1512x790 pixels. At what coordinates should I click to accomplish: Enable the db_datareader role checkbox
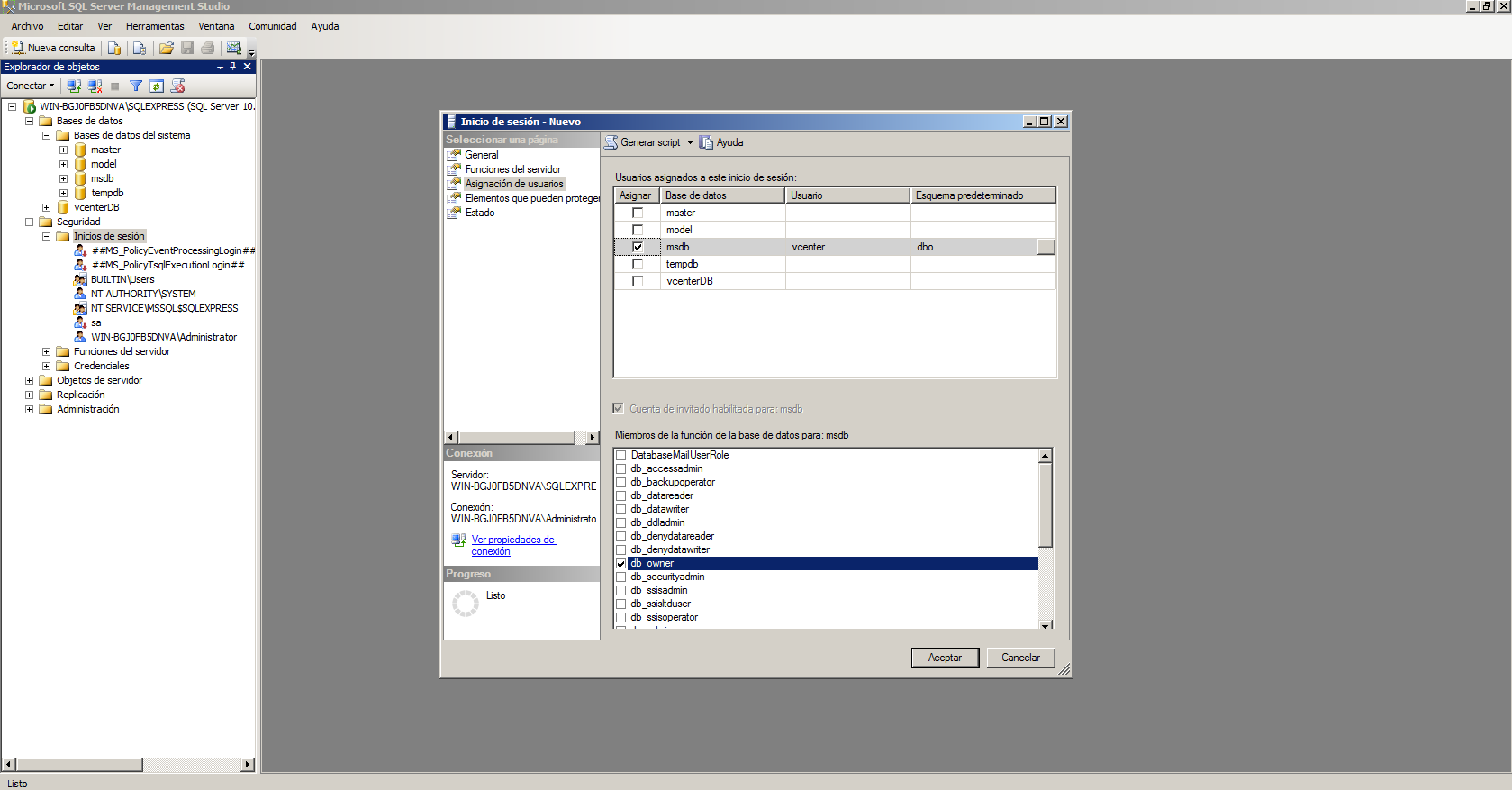point(621,495)
